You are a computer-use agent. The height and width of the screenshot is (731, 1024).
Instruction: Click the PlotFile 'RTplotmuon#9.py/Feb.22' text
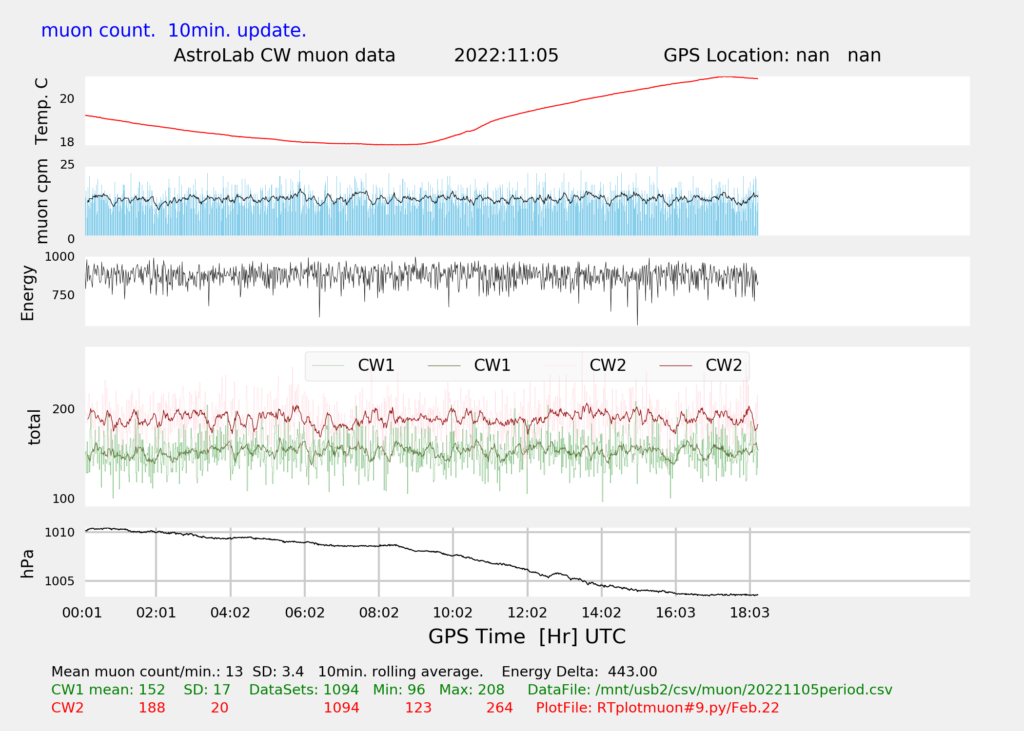click(x=657, y=708)
